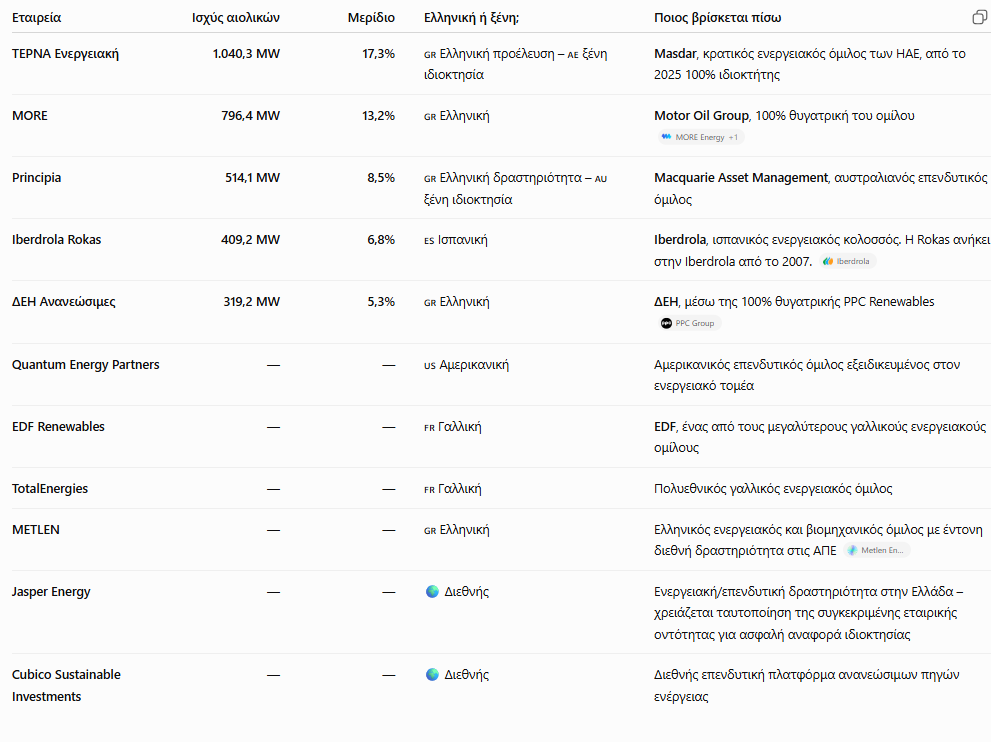Image resolution: width=991 pixels, height=742 pixels.
Task: Select the Μερίδιο column header
Action: pyautogui.click(x=371, y=18)
